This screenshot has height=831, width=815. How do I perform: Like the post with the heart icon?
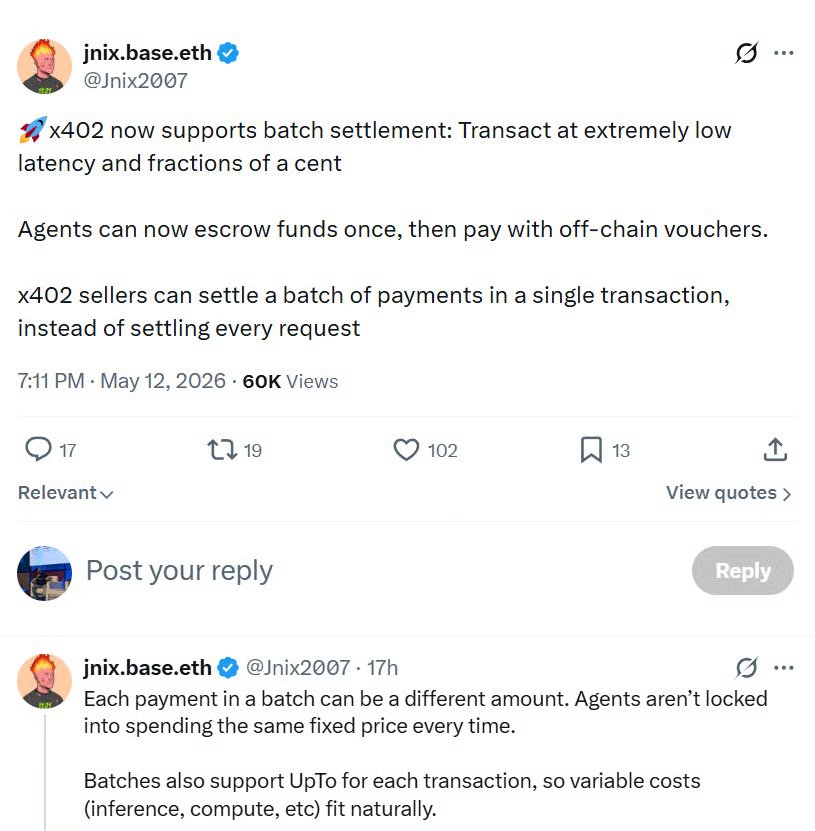406,449
